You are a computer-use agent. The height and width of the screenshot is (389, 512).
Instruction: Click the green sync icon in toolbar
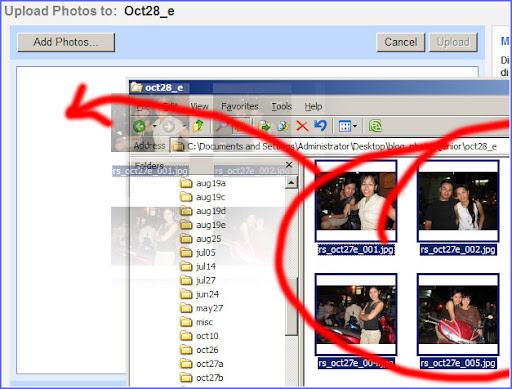click(x=375, y=126)
